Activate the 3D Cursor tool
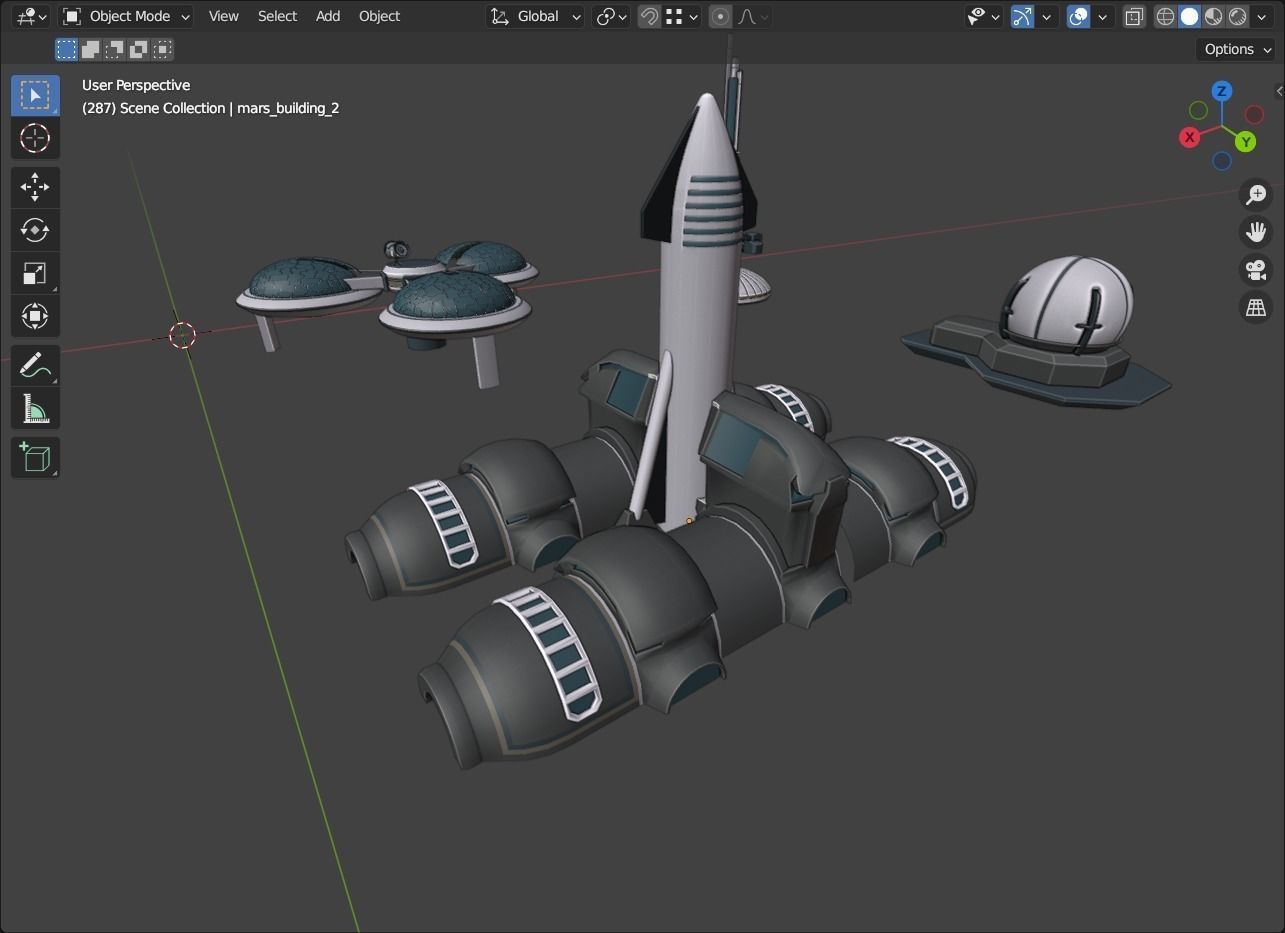 tap(35, 139)
